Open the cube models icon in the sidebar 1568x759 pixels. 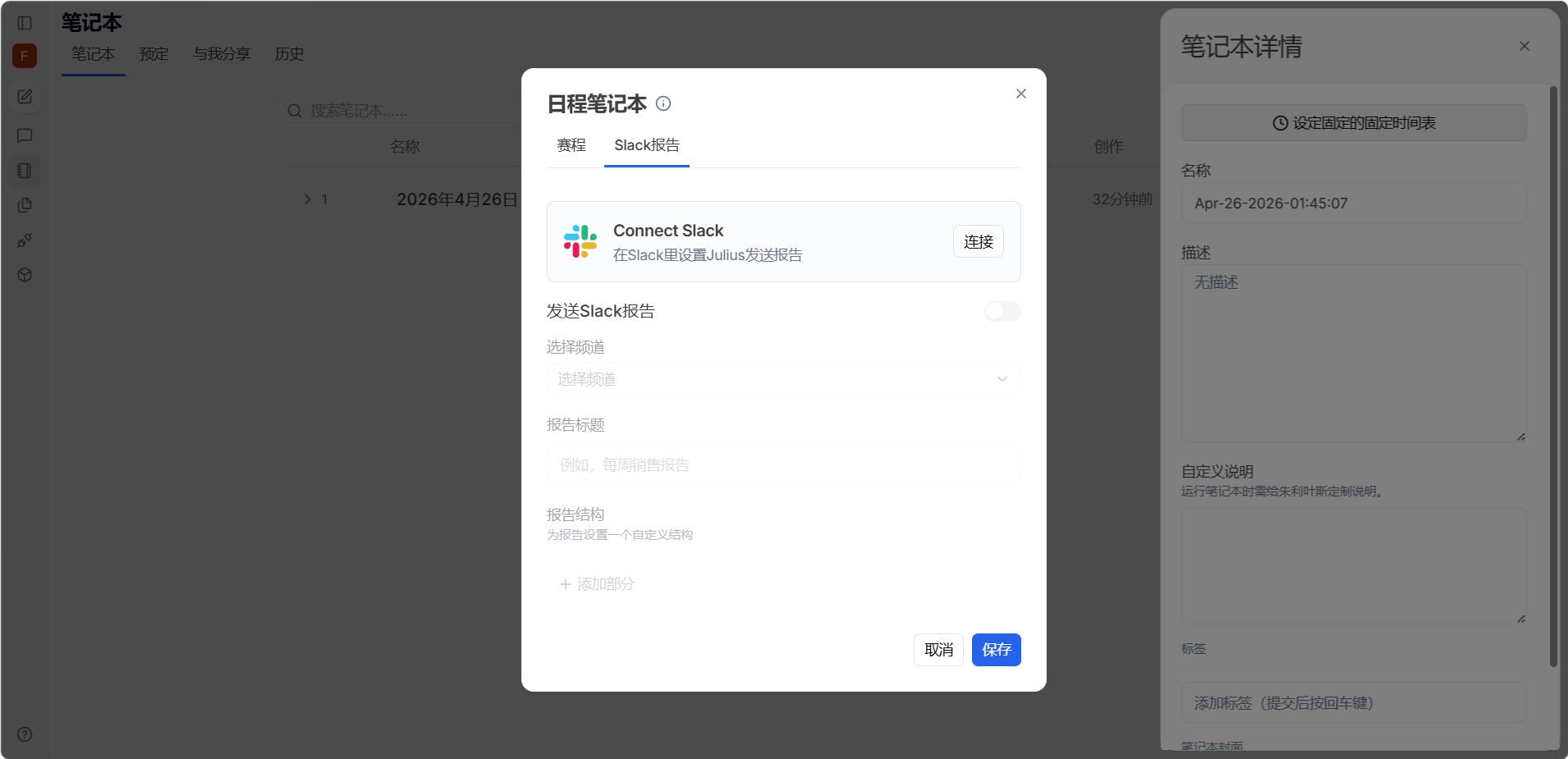tap(25, 275)
